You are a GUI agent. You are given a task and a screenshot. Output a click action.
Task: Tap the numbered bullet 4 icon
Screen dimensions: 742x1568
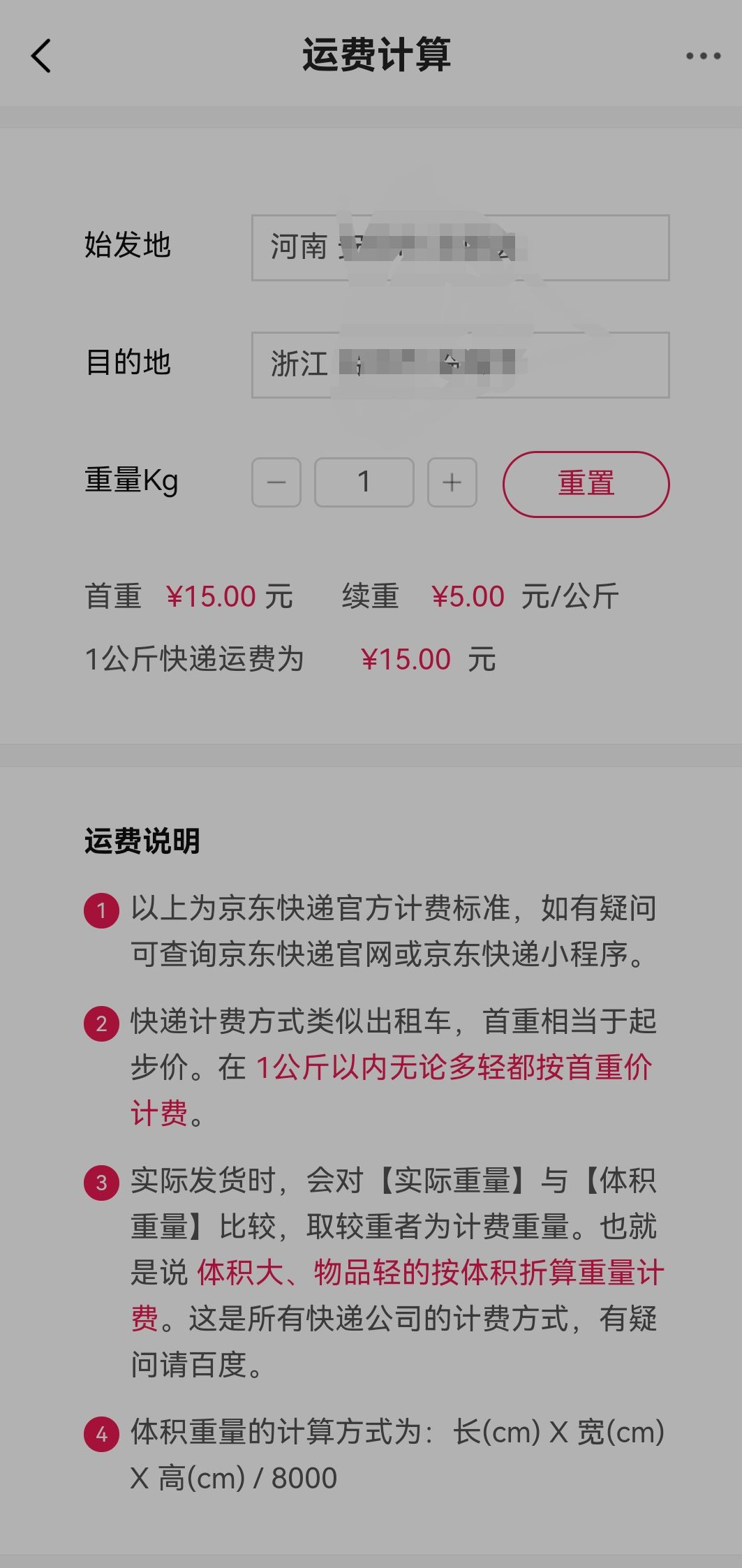coord(101,1434)
